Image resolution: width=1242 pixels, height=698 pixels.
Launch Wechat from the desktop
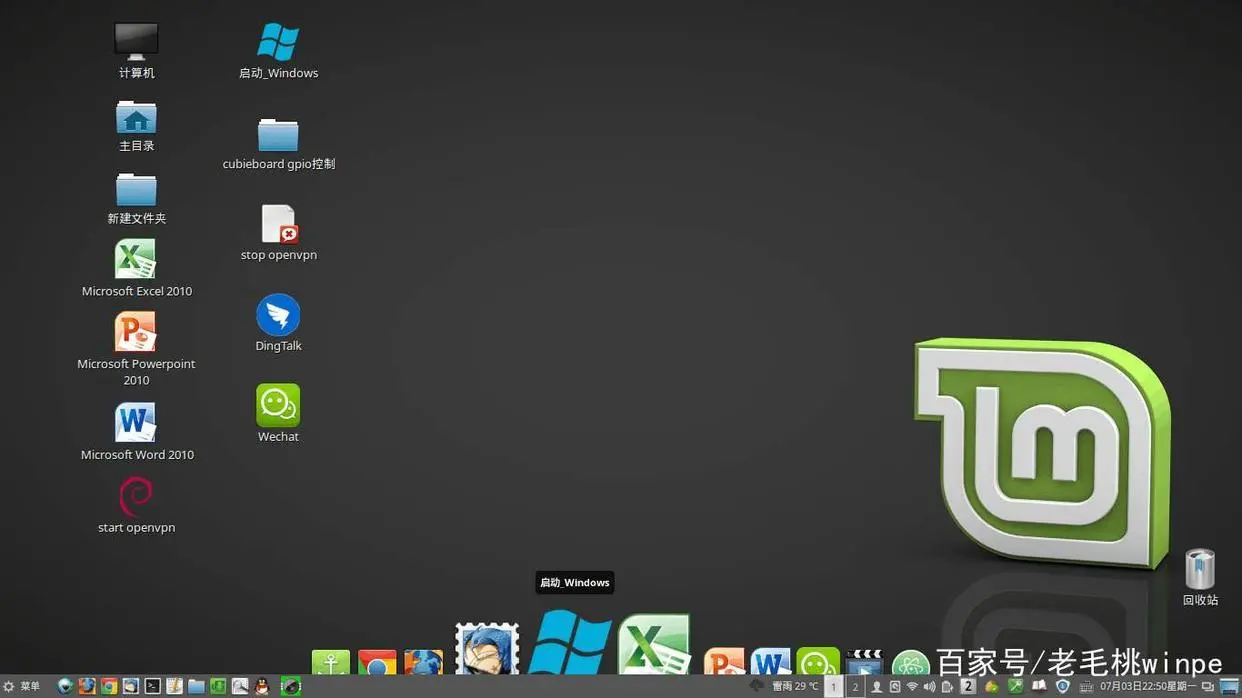[x=278, y=413]
